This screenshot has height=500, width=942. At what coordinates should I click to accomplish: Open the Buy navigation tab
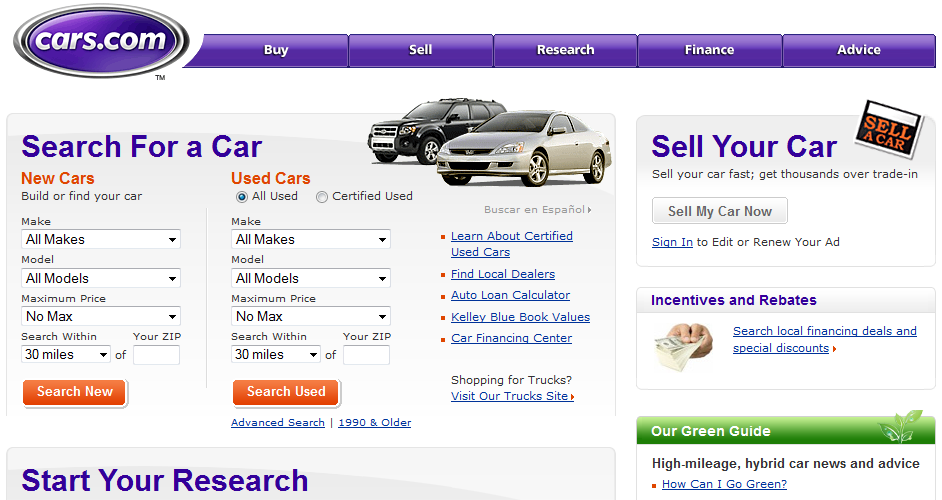[x=276, y=50]
